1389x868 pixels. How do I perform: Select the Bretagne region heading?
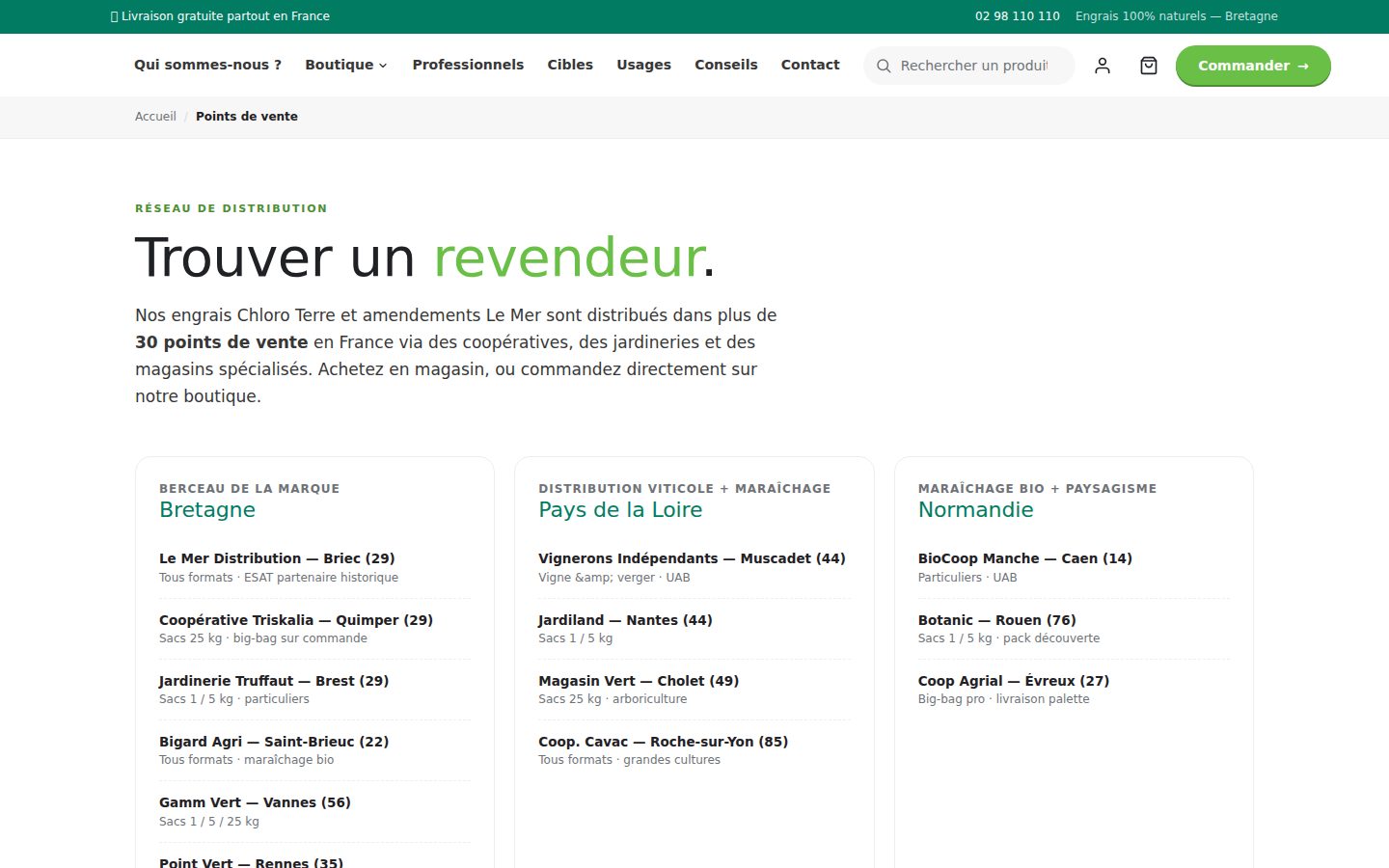click(x=207, y=510)
